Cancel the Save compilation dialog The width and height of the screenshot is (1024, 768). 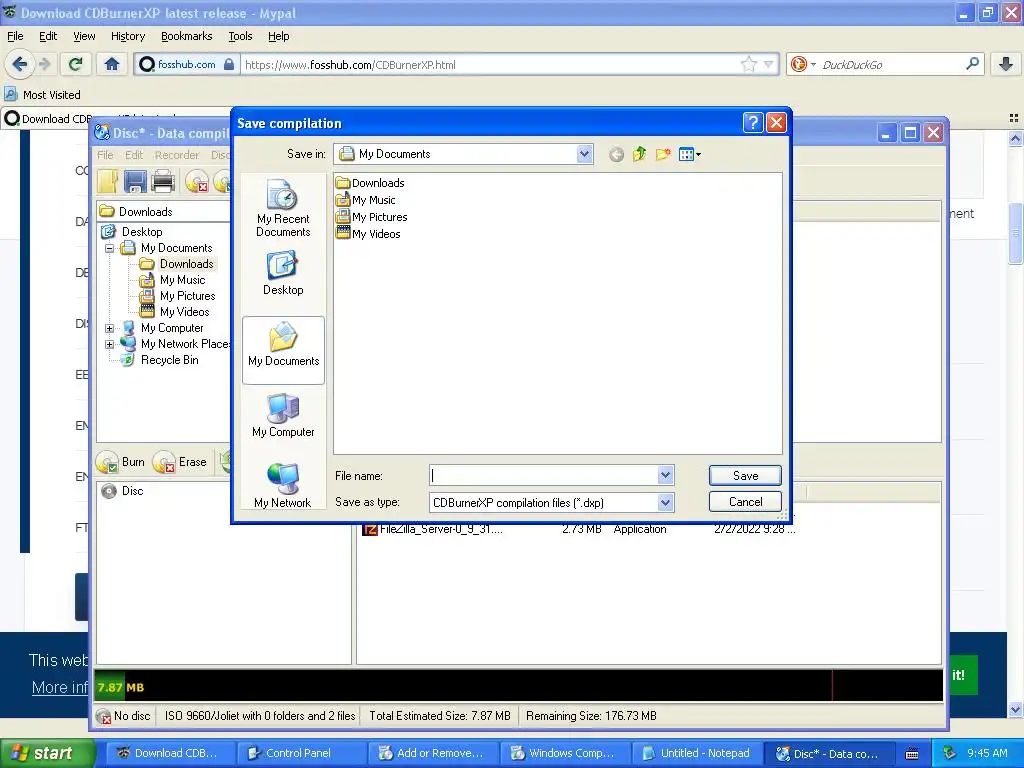pyautogui.click(x=745, y=502)
